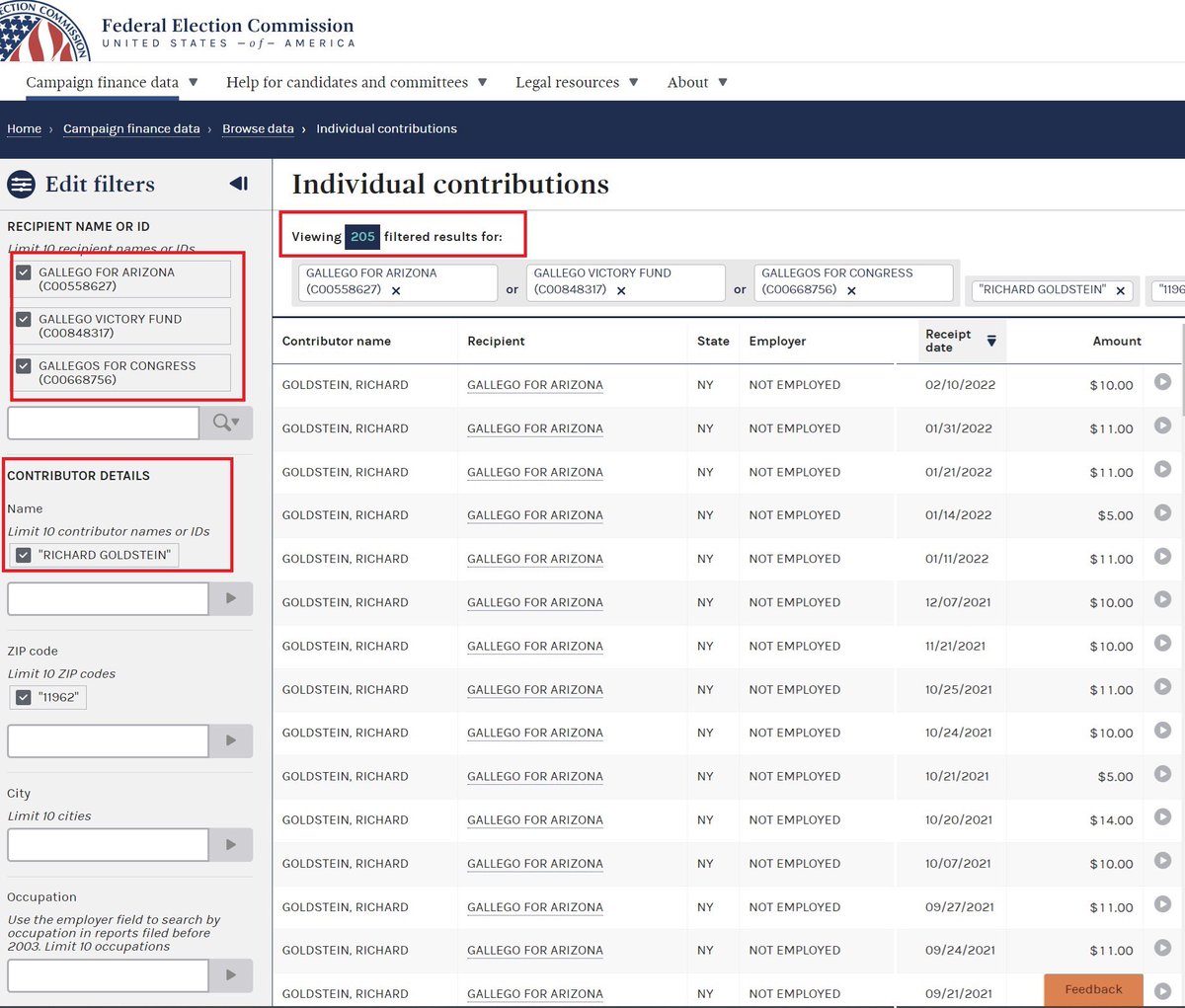Click the Amount column header
Image resolution: width=1185 pixels, height=1008 pixels.
click(x=1117, y=341)
